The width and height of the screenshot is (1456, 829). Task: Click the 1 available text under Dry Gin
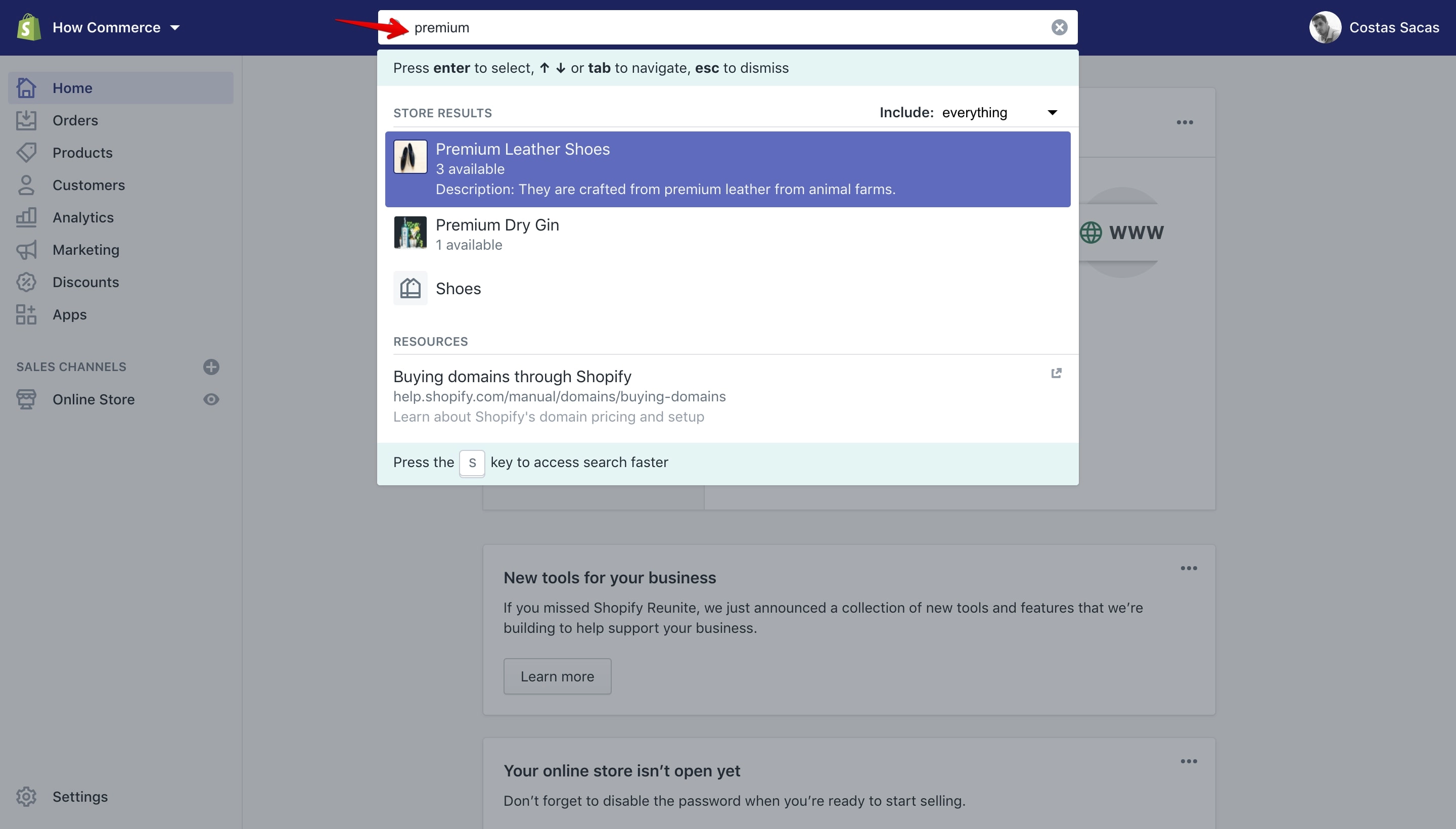click(x=469, y=245)
